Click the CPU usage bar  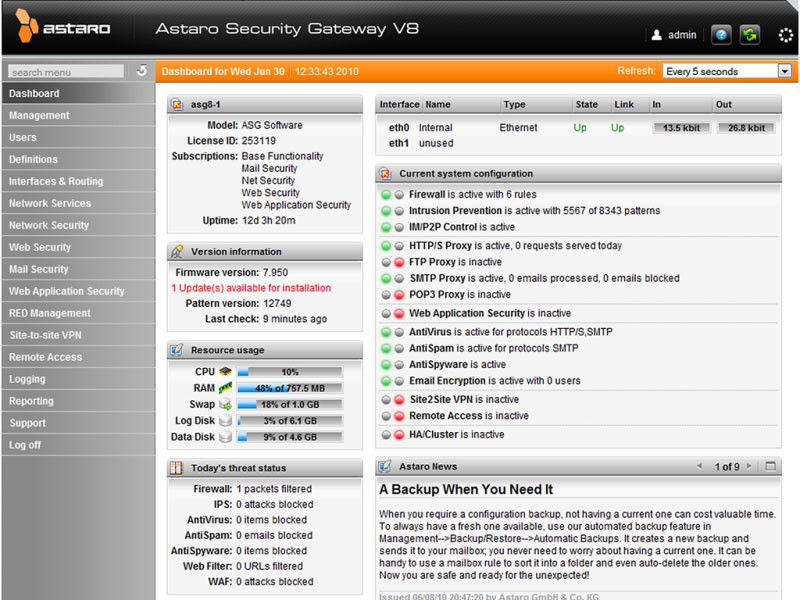(289, 372)
